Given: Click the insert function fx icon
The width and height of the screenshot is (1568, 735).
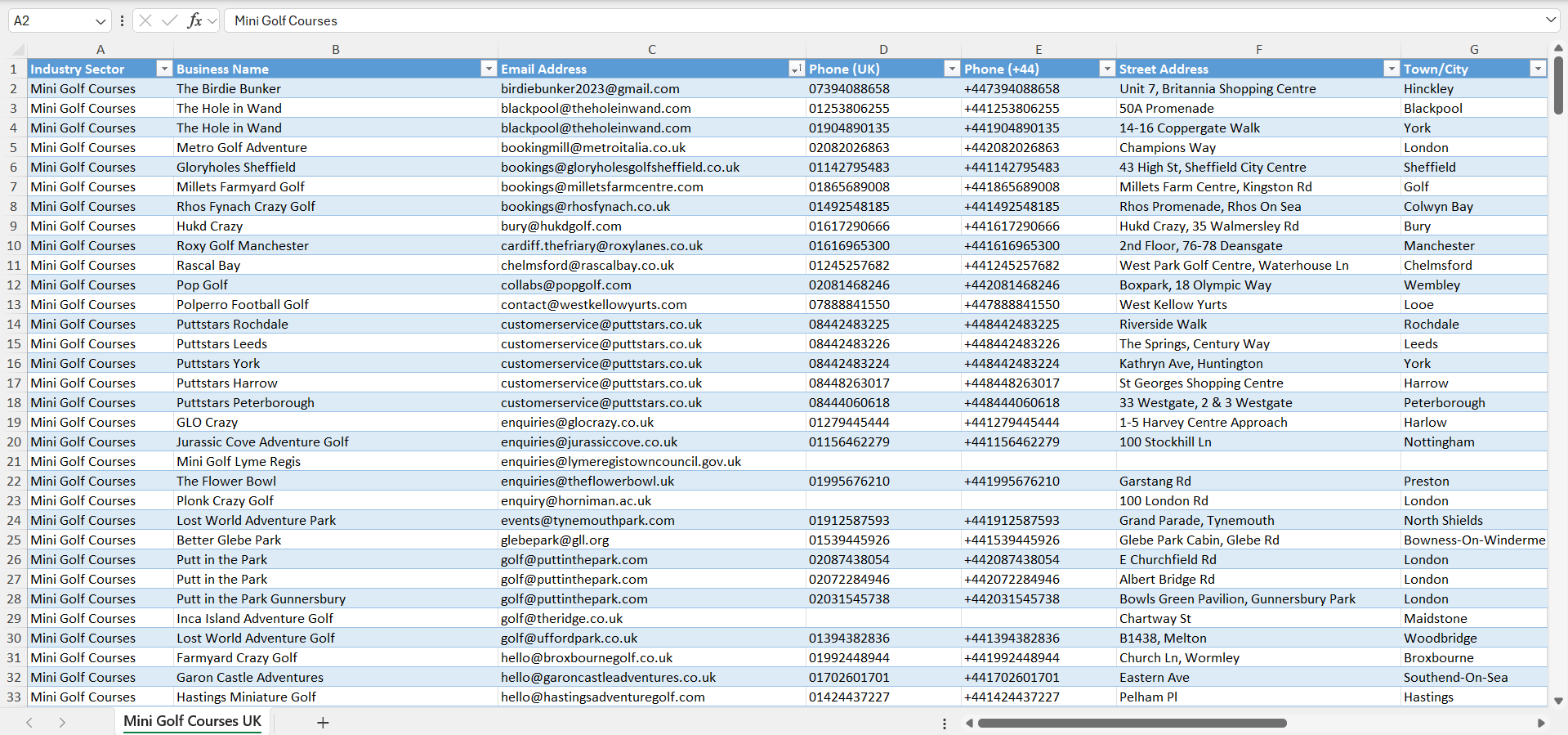Looking at the screenshot, I should coord(194,20).
